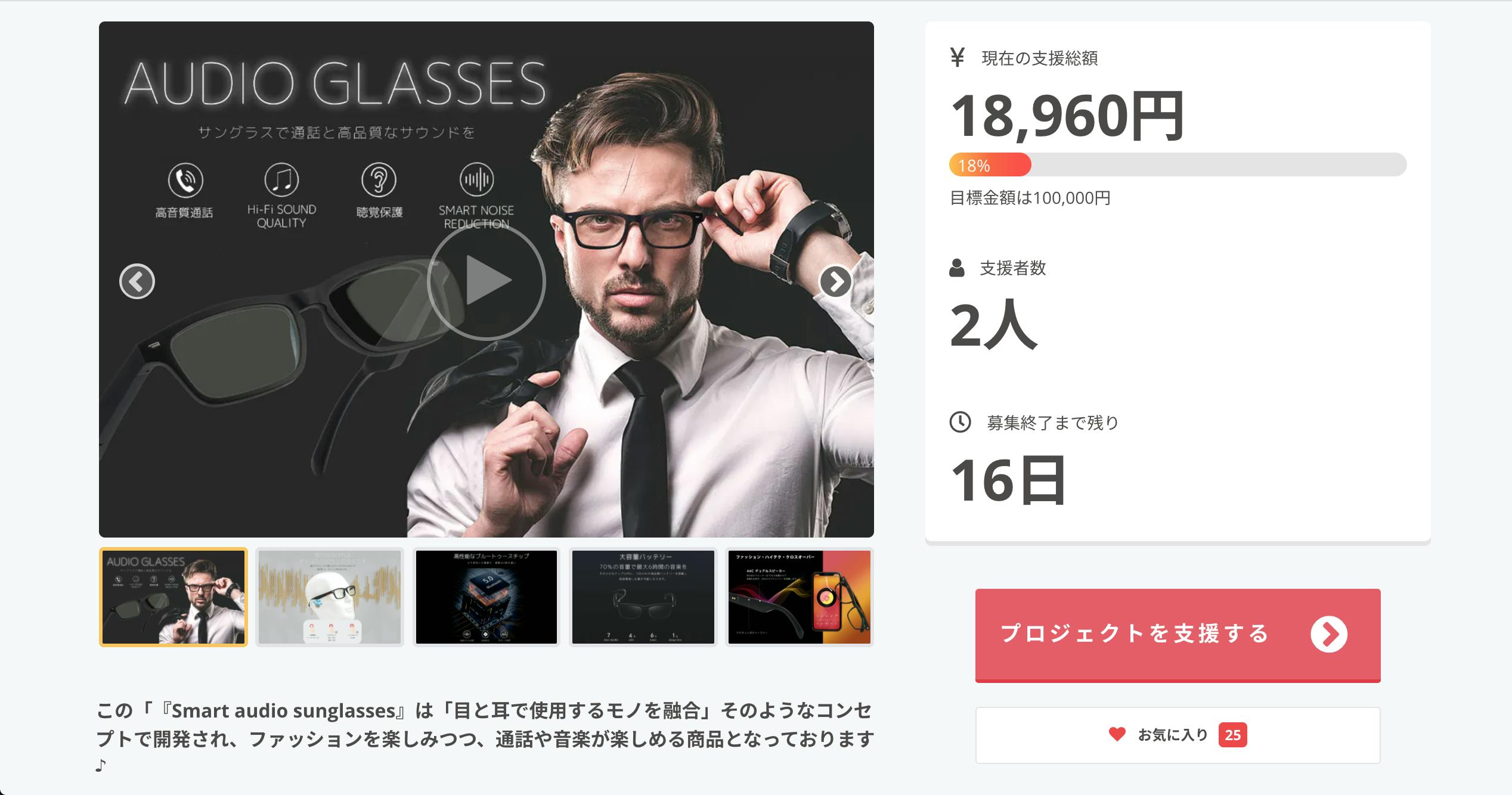Click the heart icon in お気に入り button
1512x795 pixels.
click(1117, 734)
